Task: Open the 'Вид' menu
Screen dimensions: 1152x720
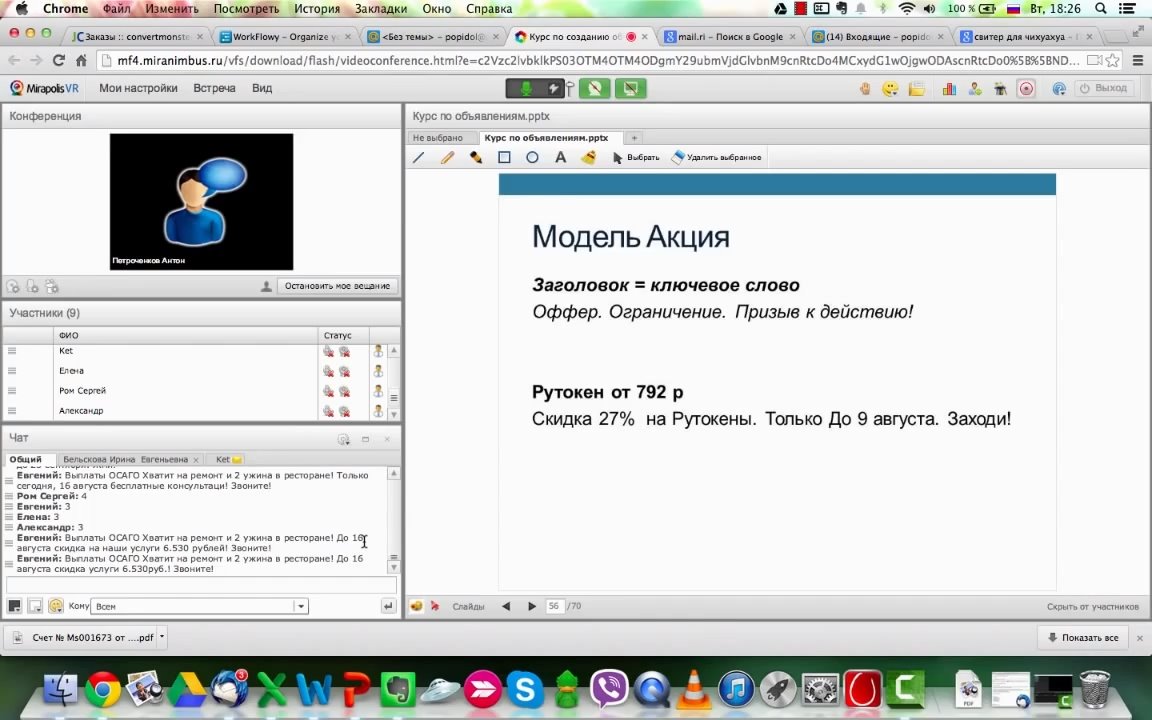Action: [262, 88]
